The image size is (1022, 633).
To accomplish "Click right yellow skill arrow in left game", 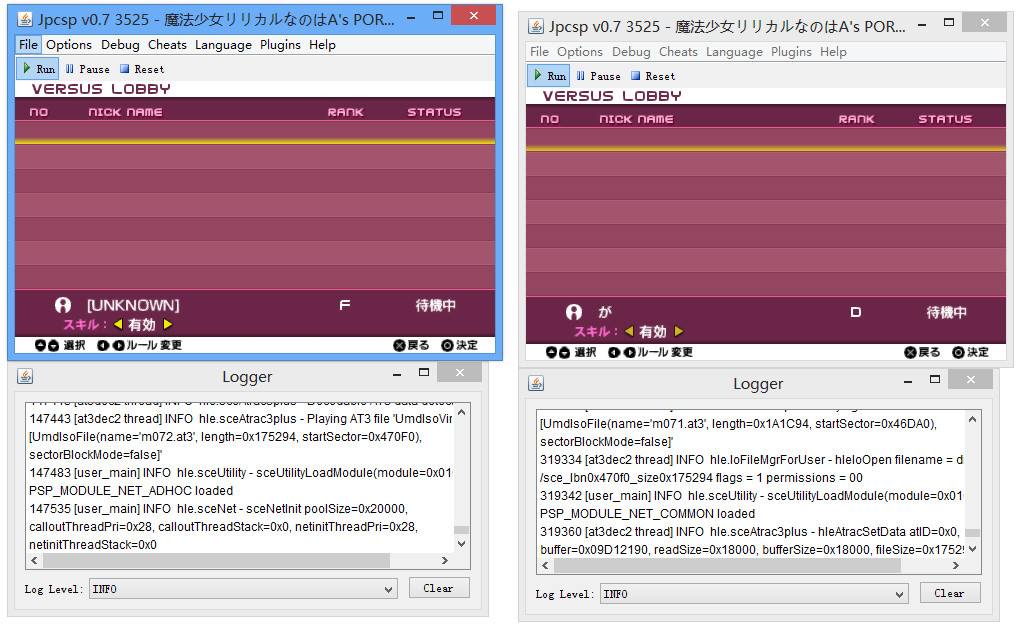I will click(168, 324).
